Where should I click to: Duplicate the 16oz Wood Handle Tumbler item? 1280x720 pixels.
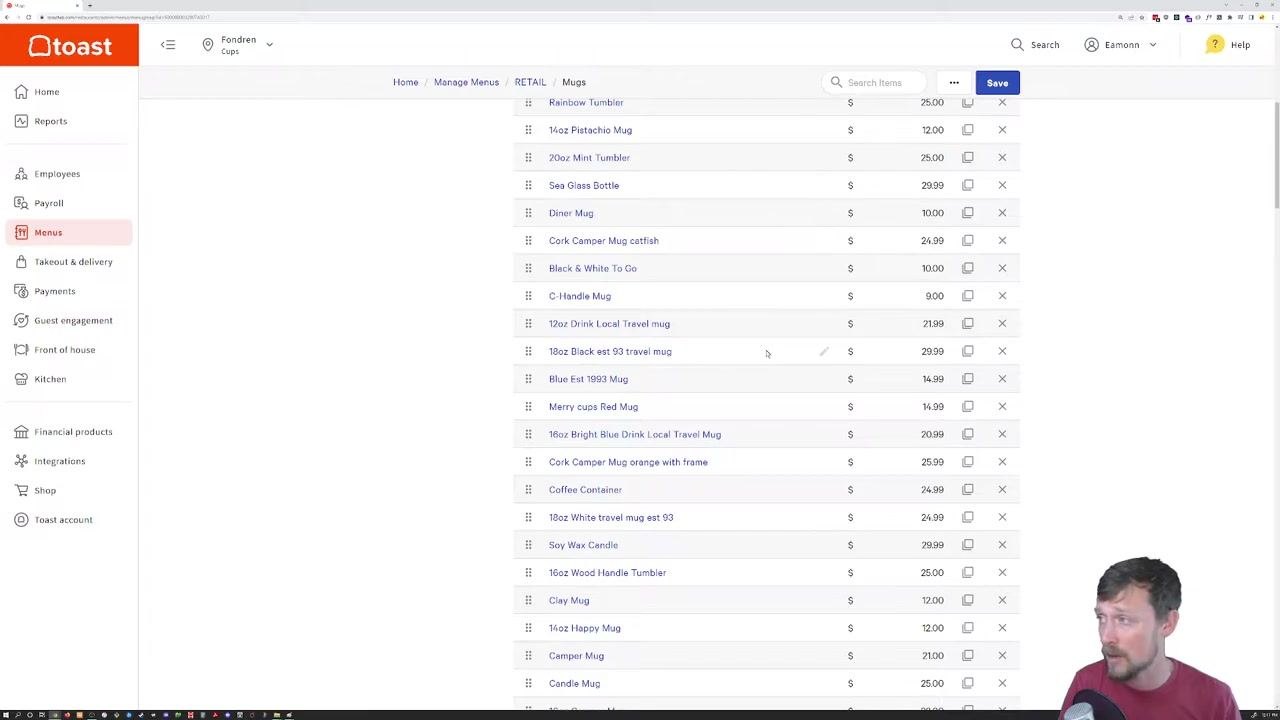(x=967, y=573)
